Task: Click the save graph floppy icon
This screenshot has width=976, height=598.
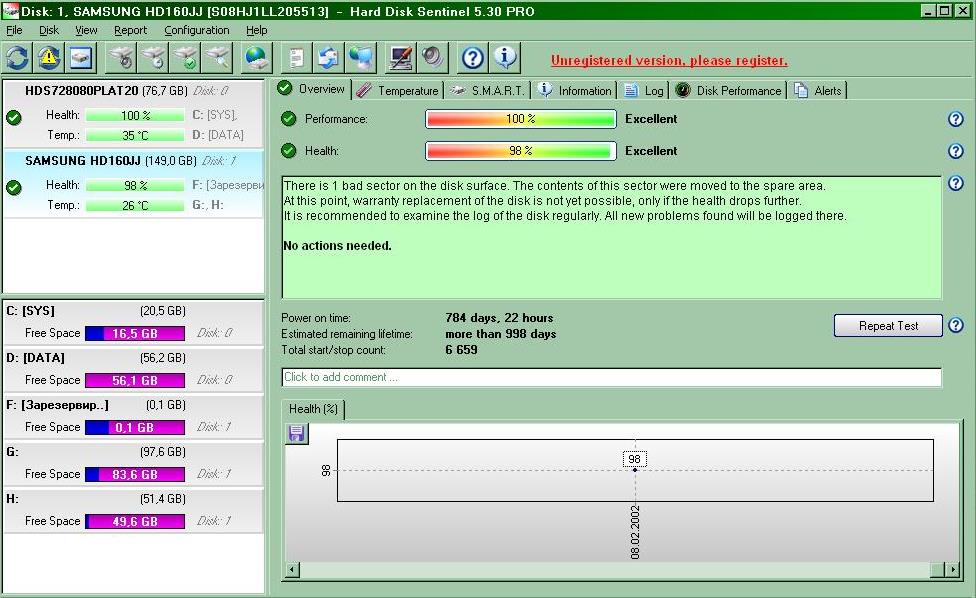Action: (x=296, y=433)
